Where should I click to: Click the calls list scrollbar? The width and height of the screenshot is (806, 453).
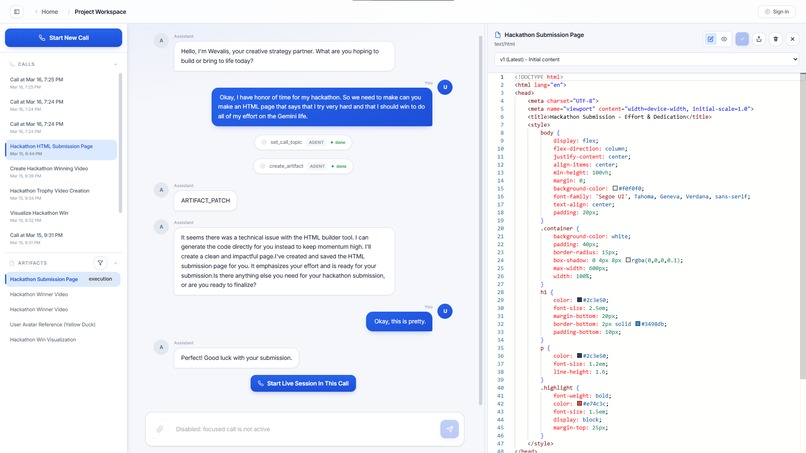pyautogui.click(x=121, y=142)
